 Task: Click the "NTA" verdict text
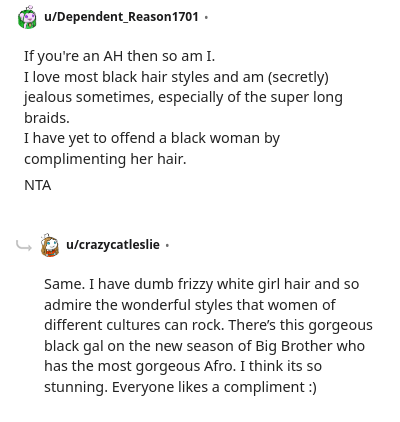pyautogui.click(x=37, y=185)
